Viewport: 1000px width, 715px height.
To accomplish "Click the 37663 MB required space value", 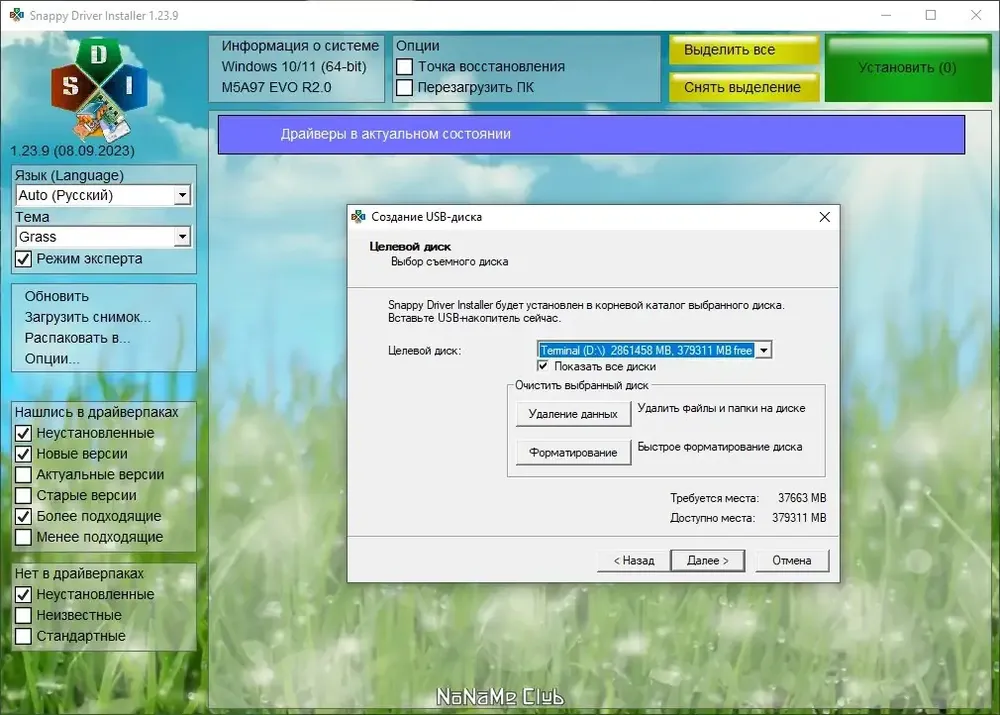I will (802, 498).
